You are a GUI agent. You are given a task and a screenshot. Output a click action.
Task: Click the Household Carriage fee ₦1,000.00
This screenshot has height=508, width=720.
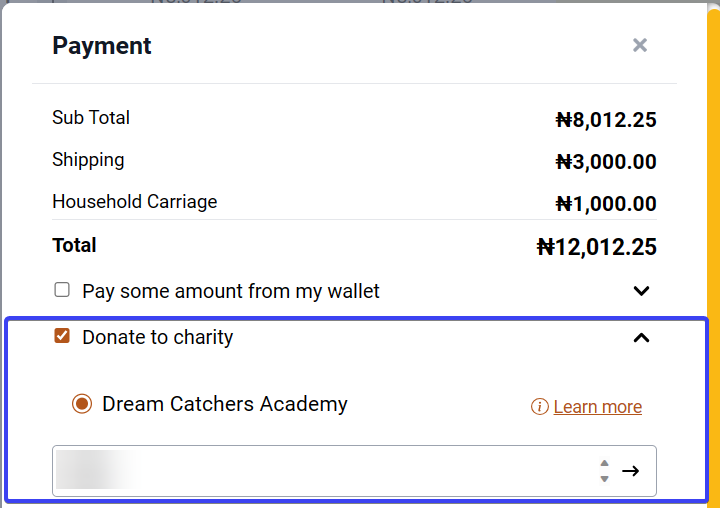pos(606,204)
